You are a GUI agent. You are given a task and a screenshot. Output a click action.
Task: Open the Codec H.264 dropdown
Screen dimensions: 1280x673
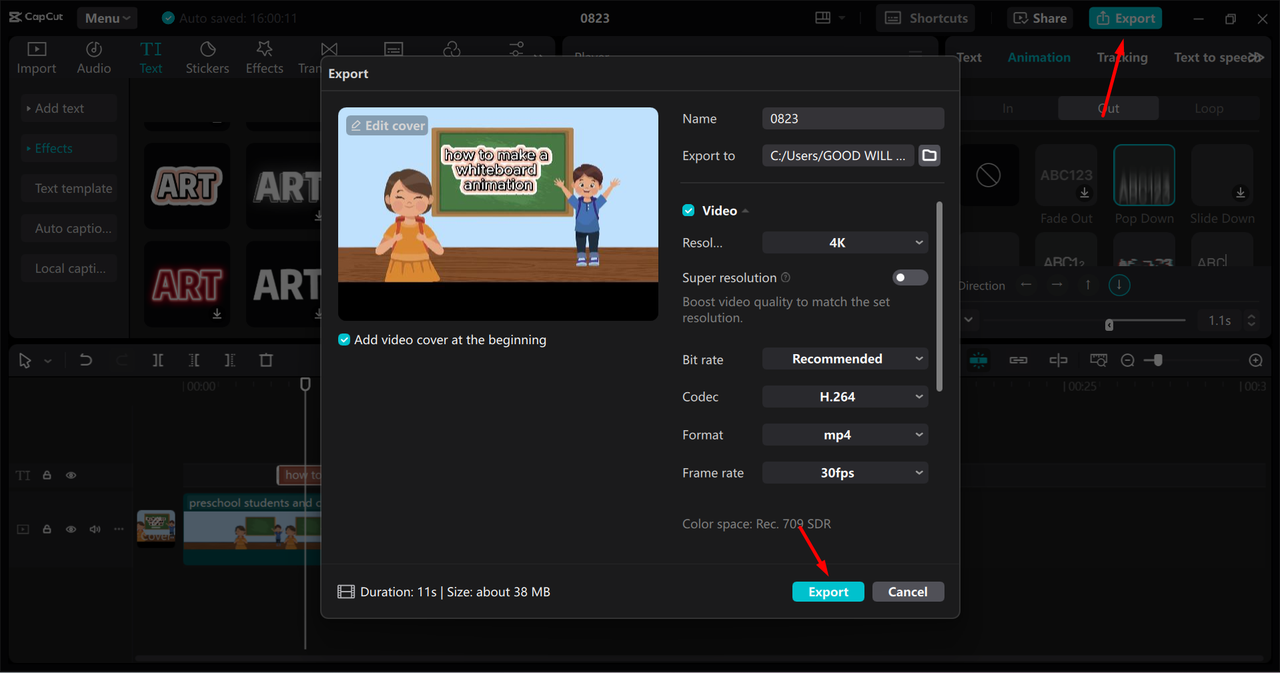pos(845,396)
